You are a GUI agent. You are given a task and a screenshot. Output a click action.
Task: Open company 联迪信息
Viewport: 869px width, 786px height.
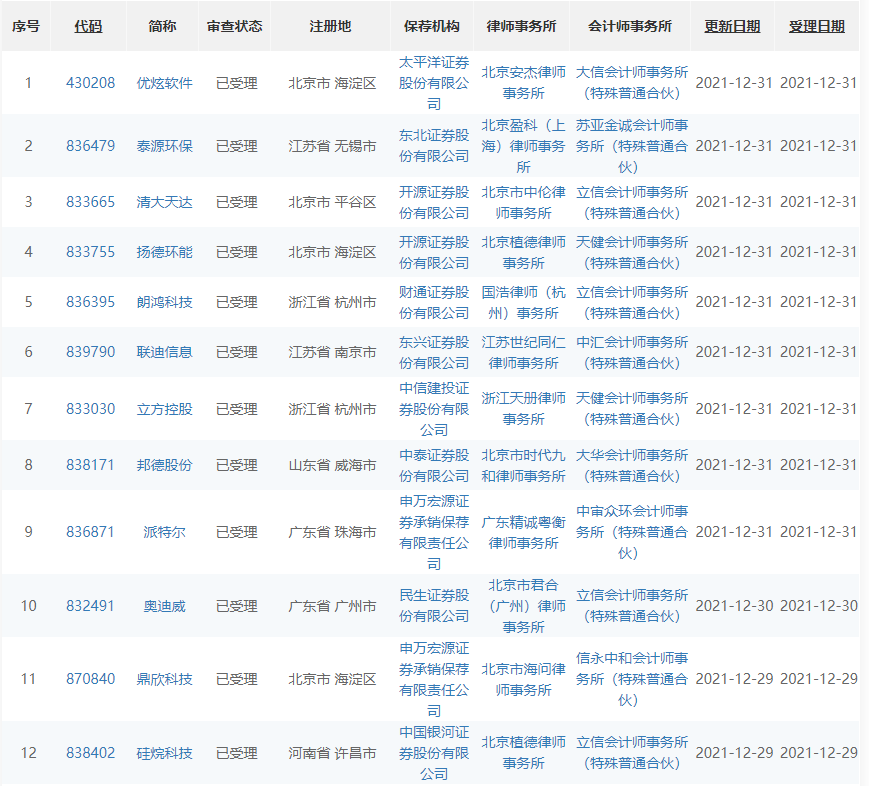pyautogui.click(x=165, y=352)
